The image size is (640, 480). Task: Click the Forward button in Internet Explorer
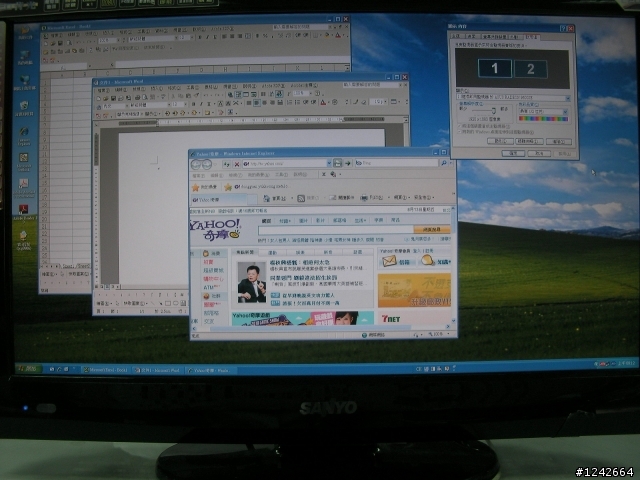point(207,164)
